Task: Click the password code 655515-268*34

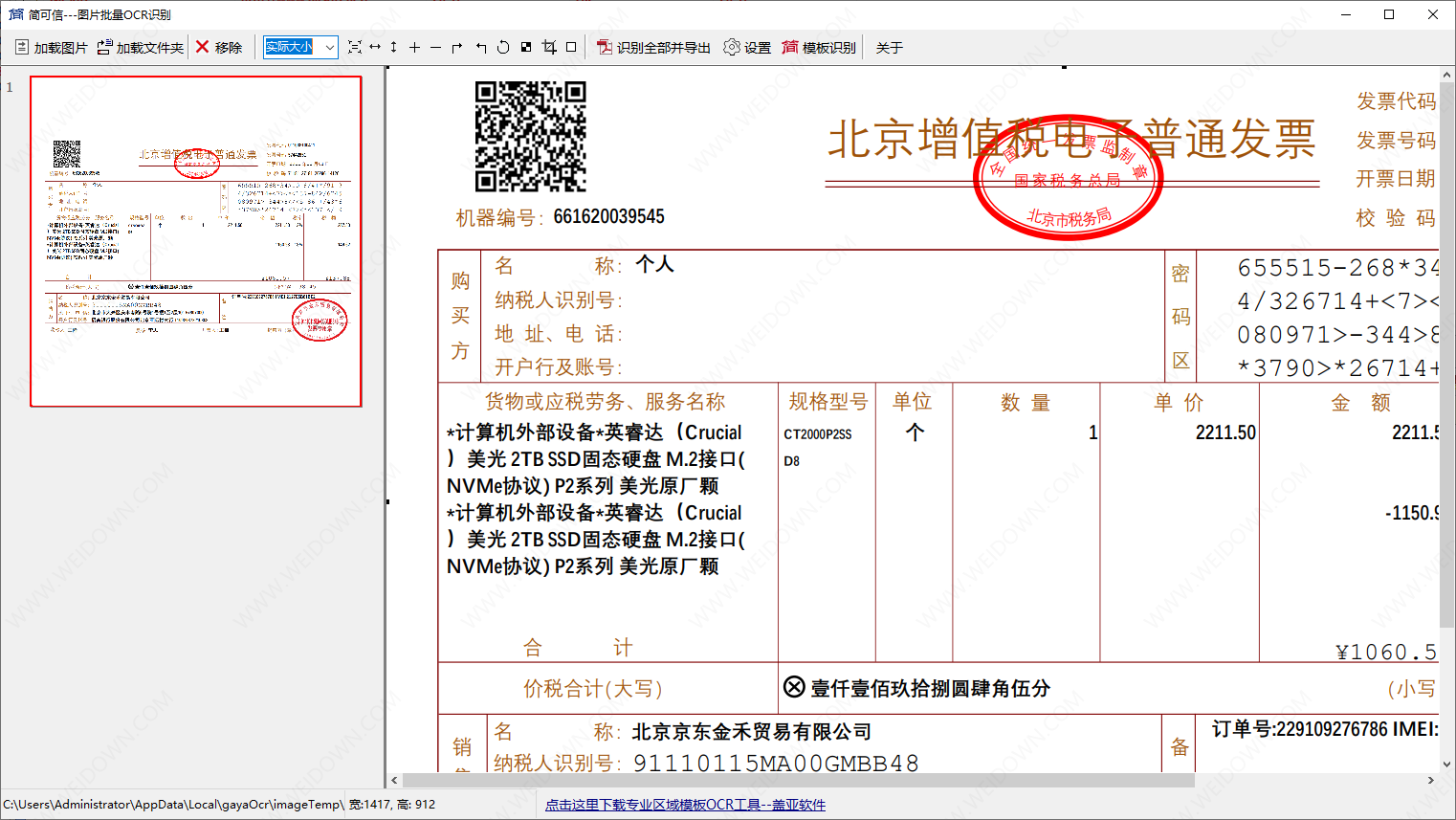Action: [1337, 267]
